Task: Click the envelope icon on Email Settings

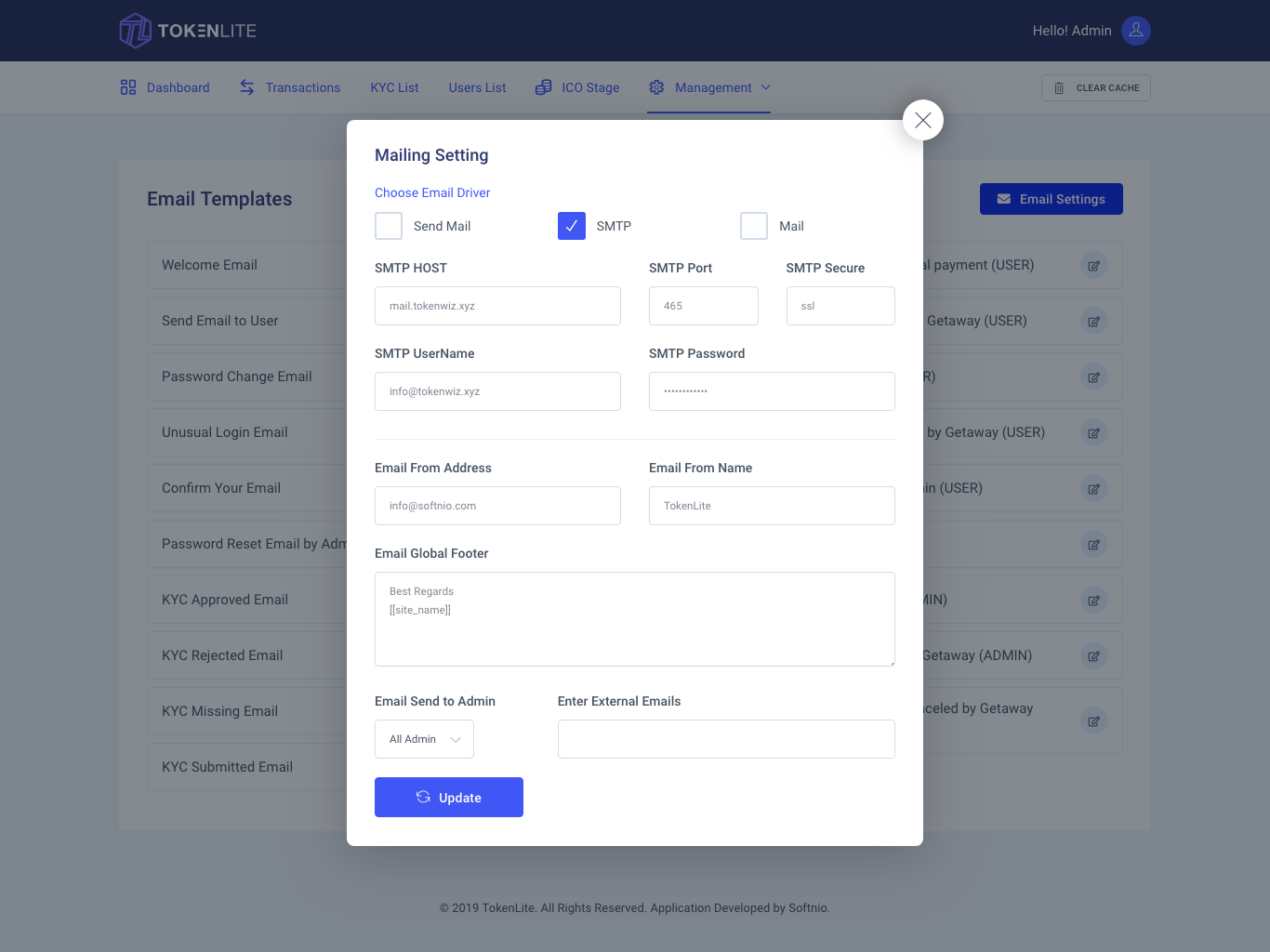Action: tap(1003, 198)
